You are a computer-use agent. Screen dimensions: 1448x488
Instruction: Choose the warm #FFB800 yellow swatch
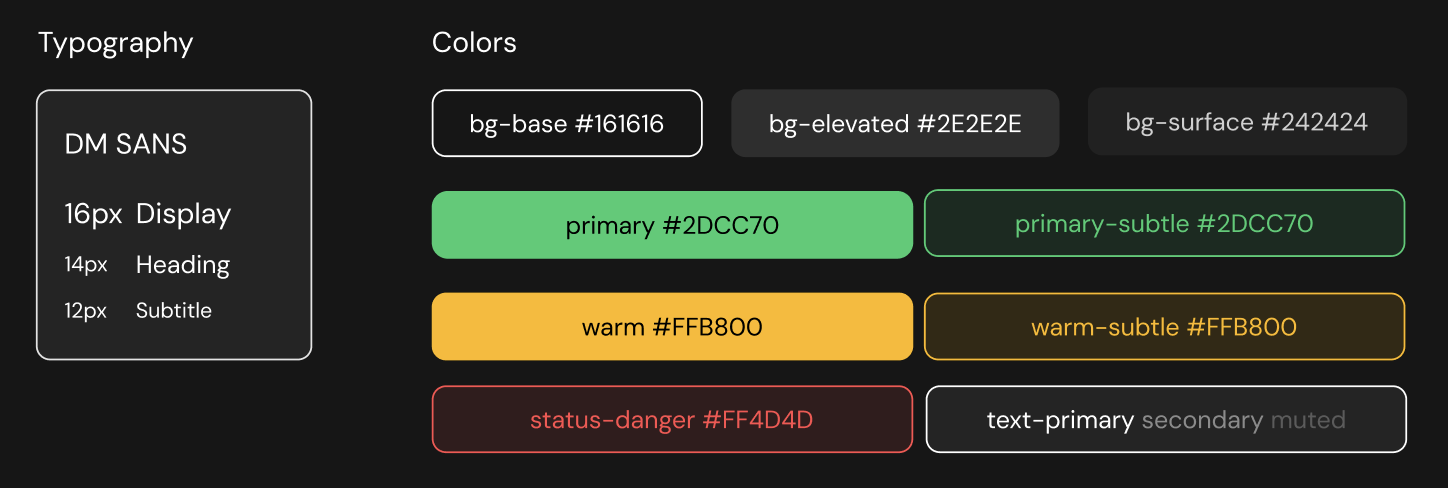click(x=672, y=327)
